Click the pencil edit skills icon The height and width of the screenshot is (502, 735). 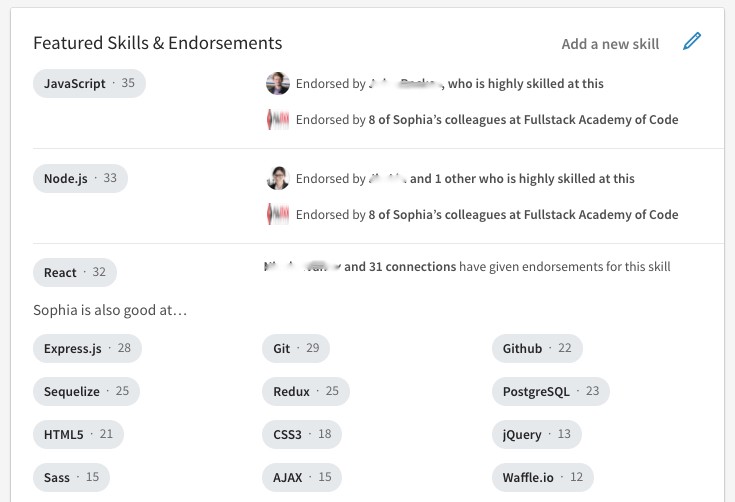coord(692,42)
